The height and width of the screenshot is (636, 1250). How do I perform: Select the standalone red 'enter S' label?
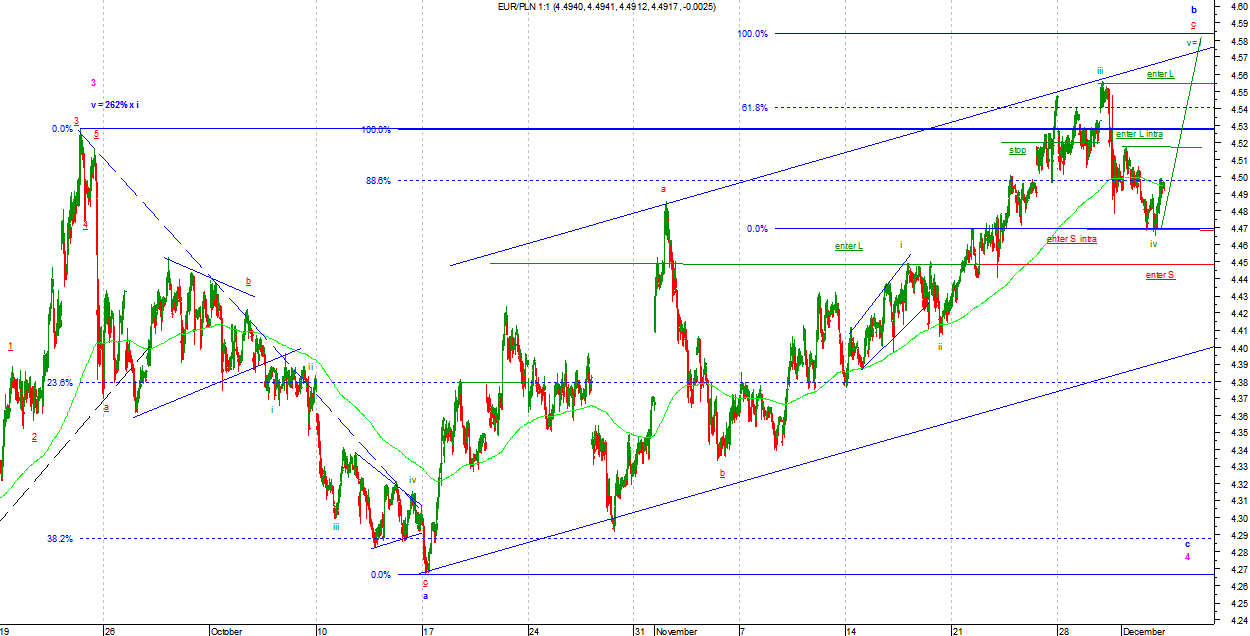(x=1160, y=274)
